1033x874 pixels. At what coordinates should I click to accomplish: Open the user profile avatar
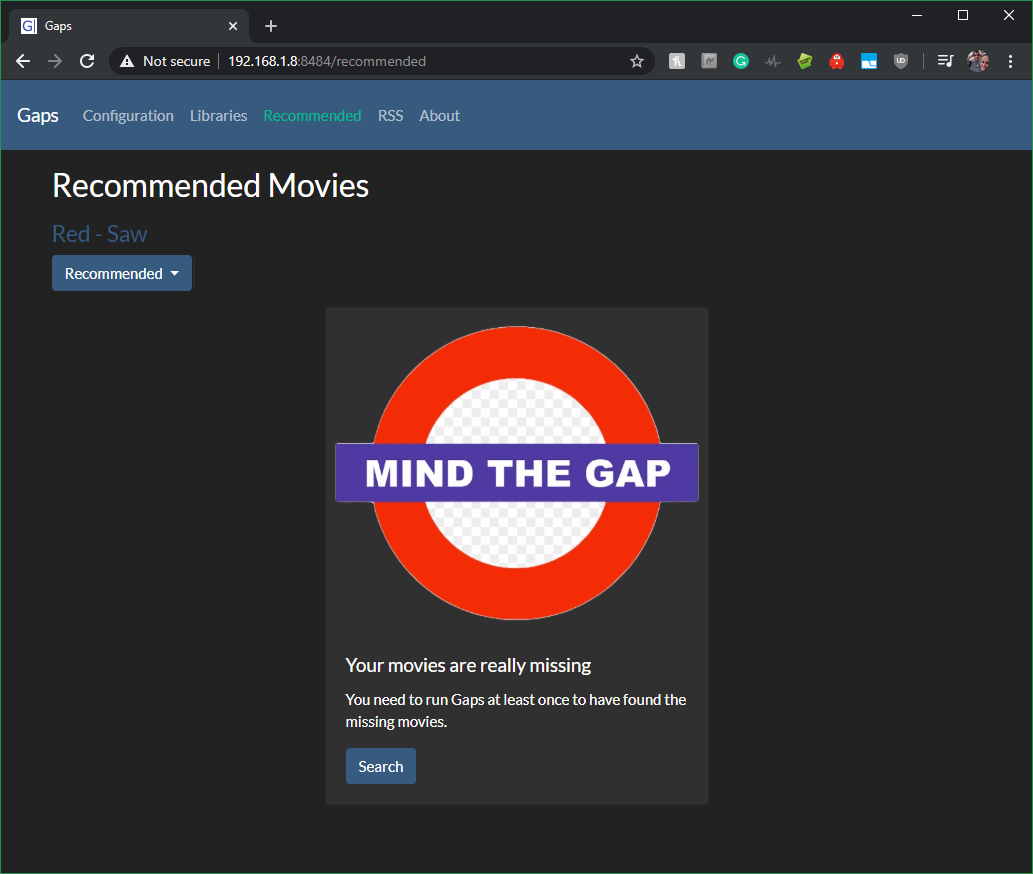pos(978,61)
